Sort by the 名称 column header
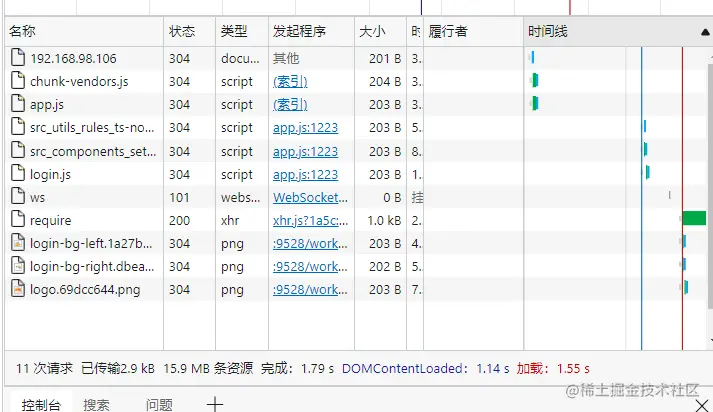Image resolution: width=713 pixels, height=412 pixels. click(84, 31)
